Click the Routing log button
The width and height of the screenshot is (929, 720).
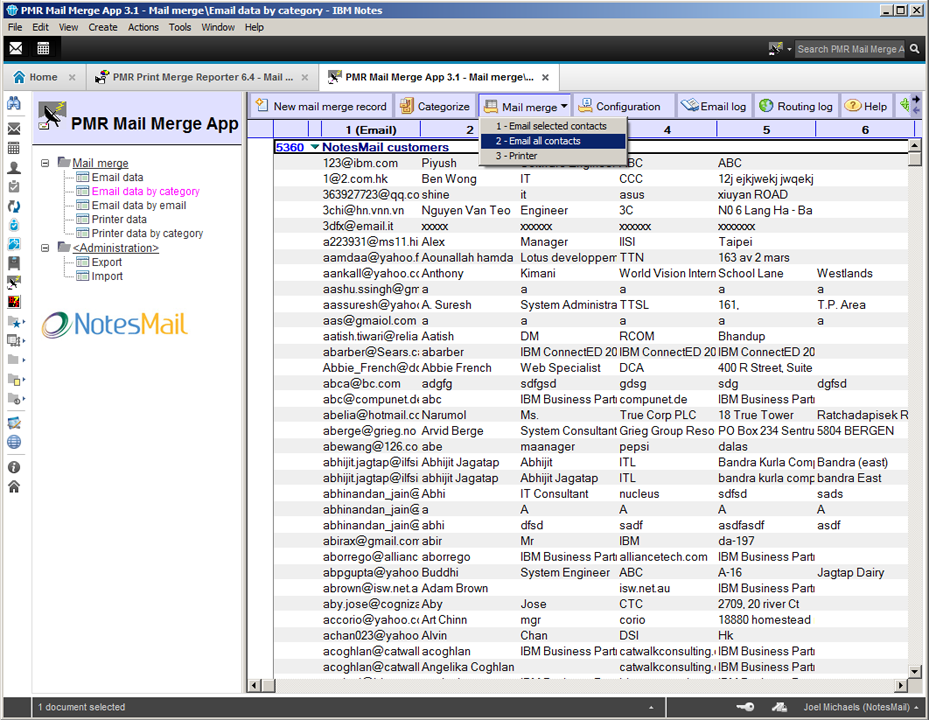point(796,106)
